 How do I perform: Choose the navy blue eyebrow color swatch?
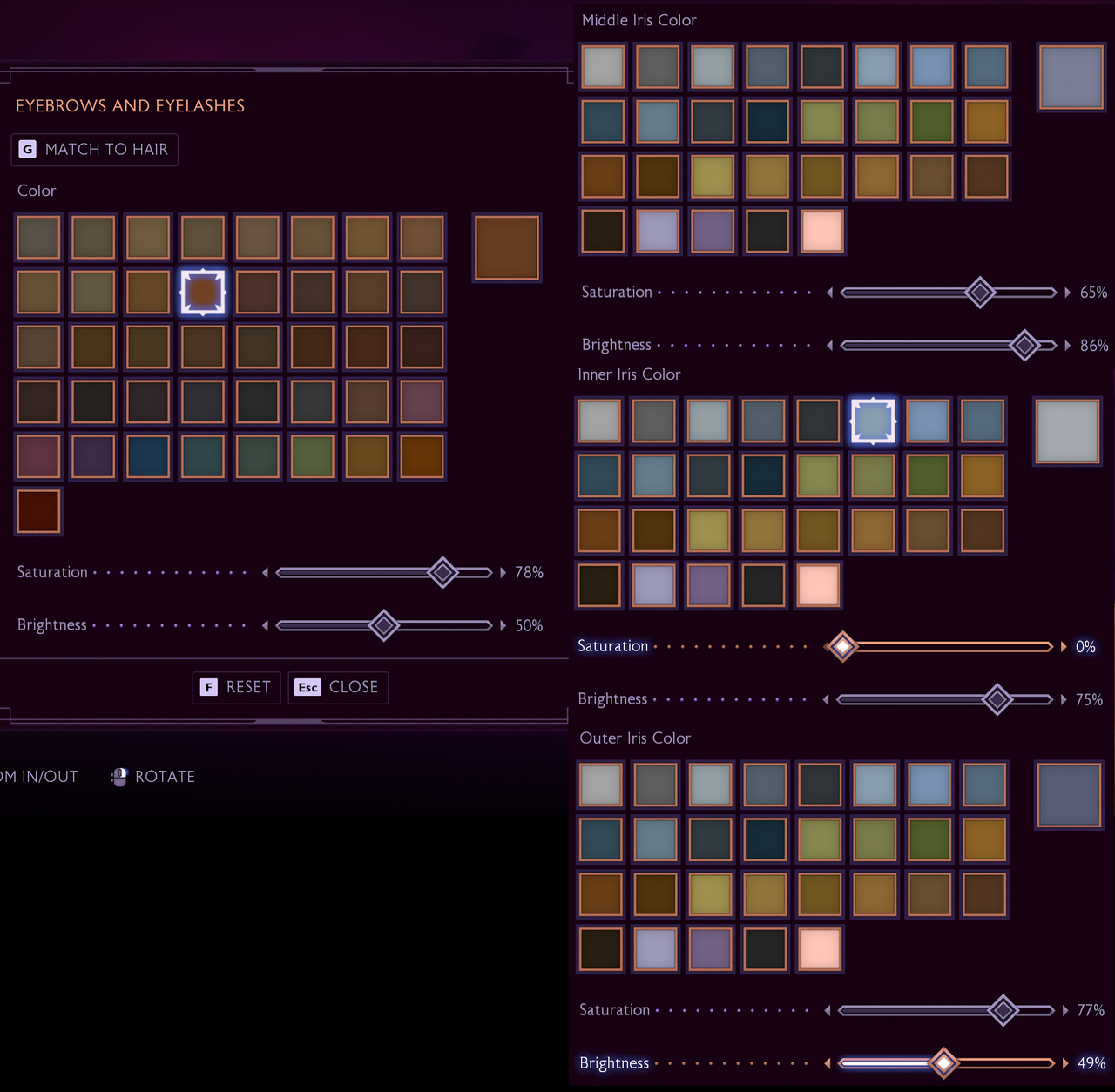pyautogui.click(x=148, y=456)
